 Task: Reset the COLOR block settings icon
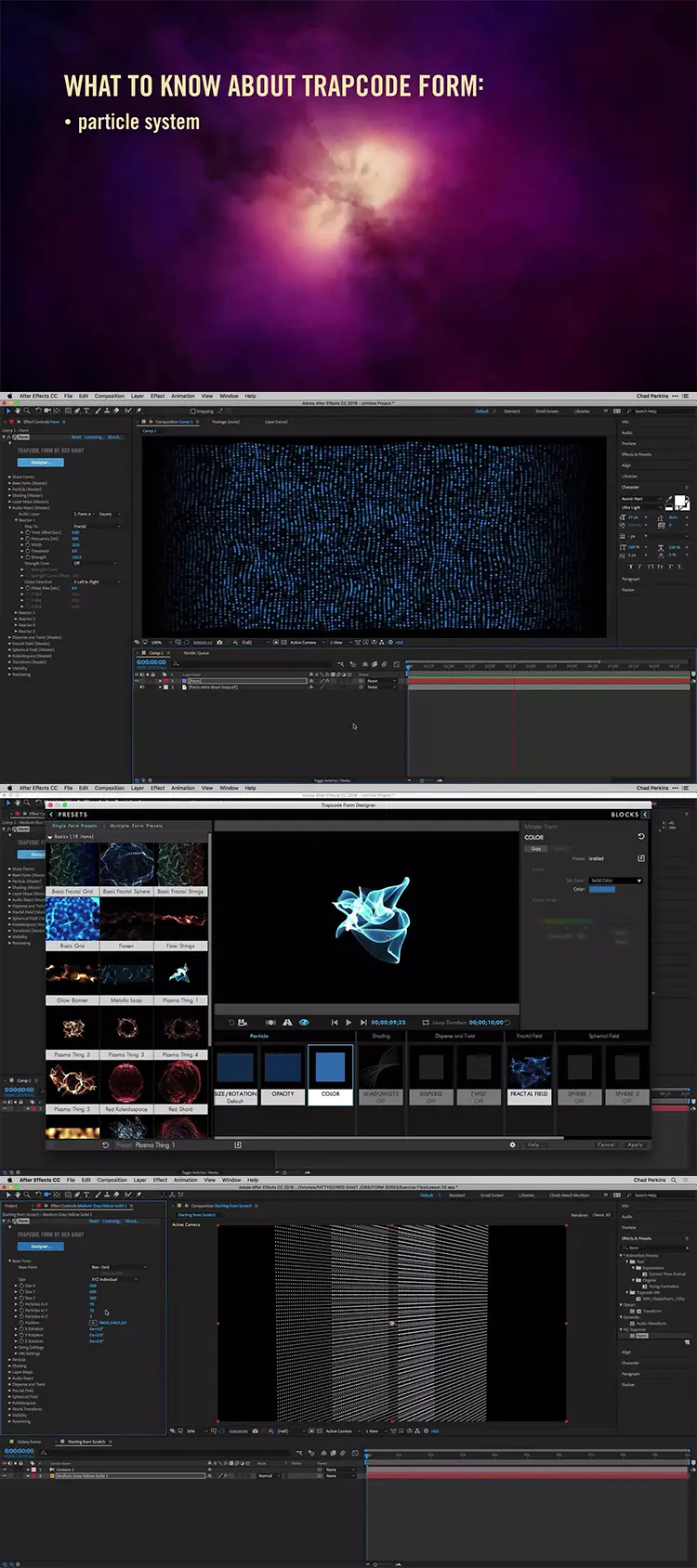[640, 837]
